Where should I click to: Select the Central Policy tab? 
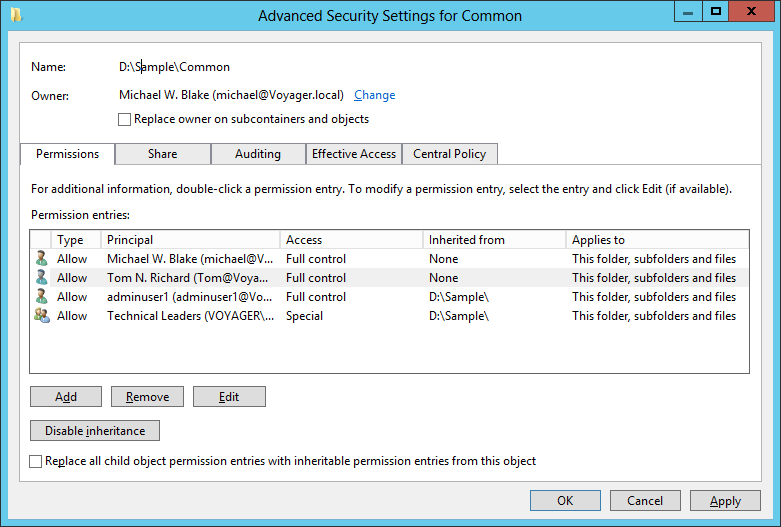pyautogui.click(x=449, y=154)
